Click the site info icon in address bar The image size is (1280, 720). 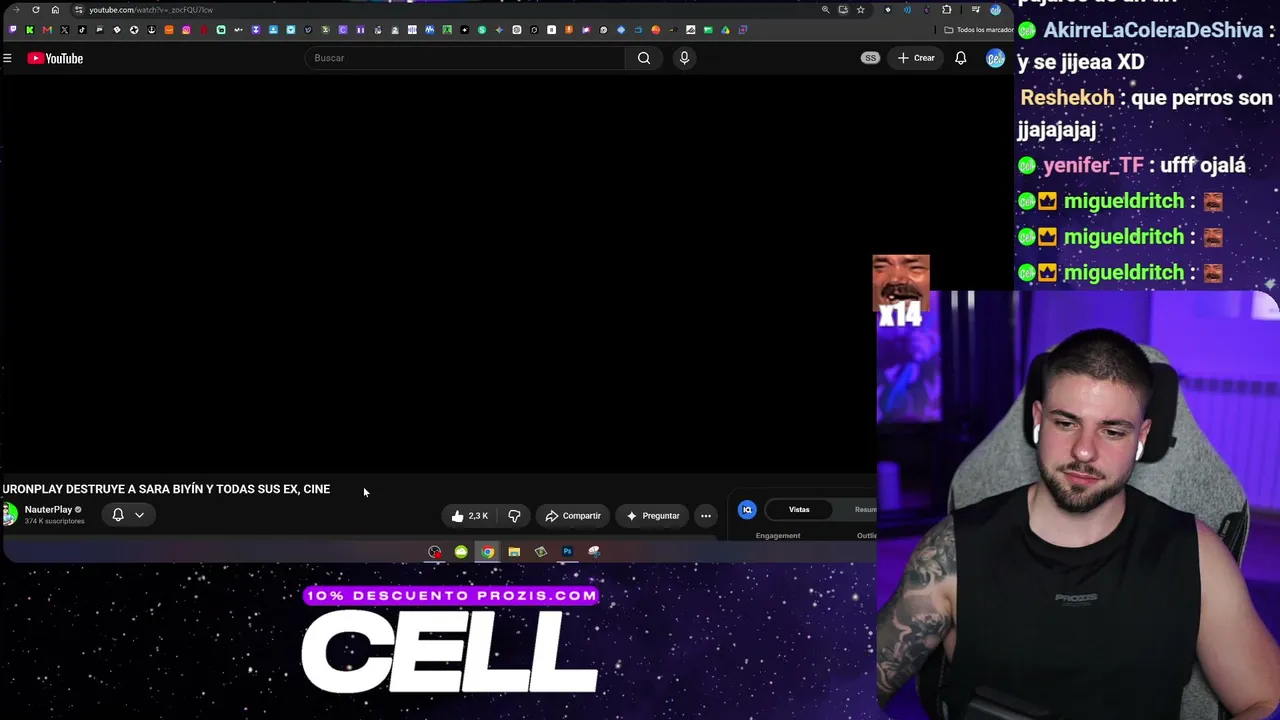[x=79, y=10]
